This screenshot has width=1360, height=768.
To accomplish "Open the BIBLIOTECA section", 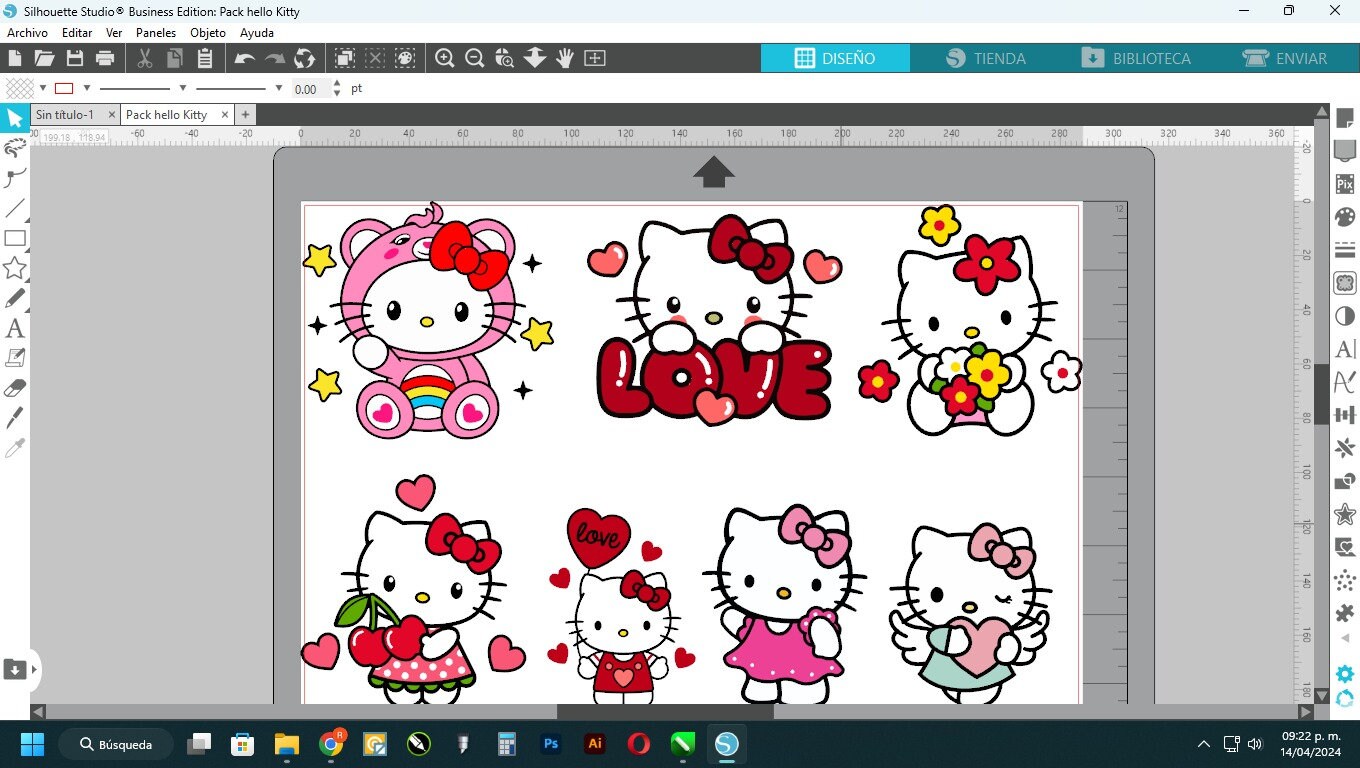I will tap(1139, 58).
